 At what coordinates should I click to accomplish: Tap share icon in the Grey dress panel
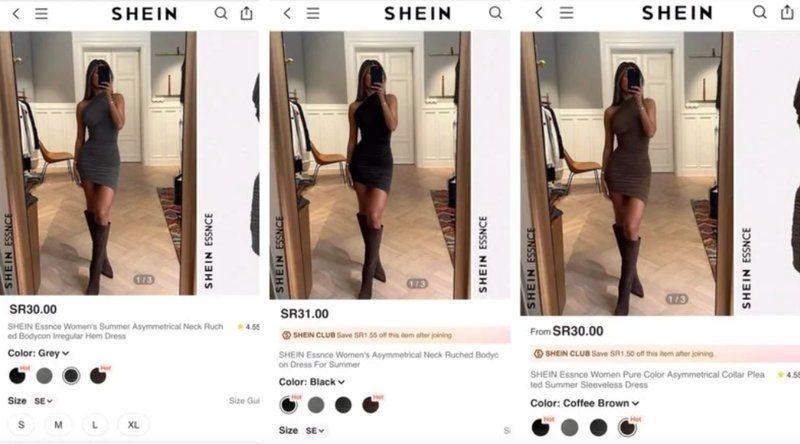click(x=247, y=13)
